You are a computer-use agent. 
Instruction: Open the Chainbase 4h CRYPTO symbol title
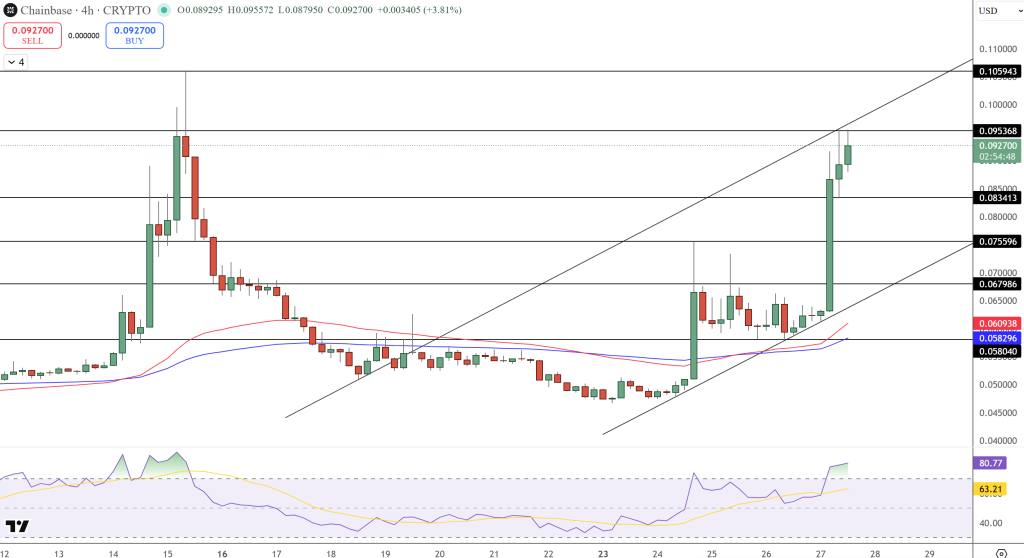[86, 10]
